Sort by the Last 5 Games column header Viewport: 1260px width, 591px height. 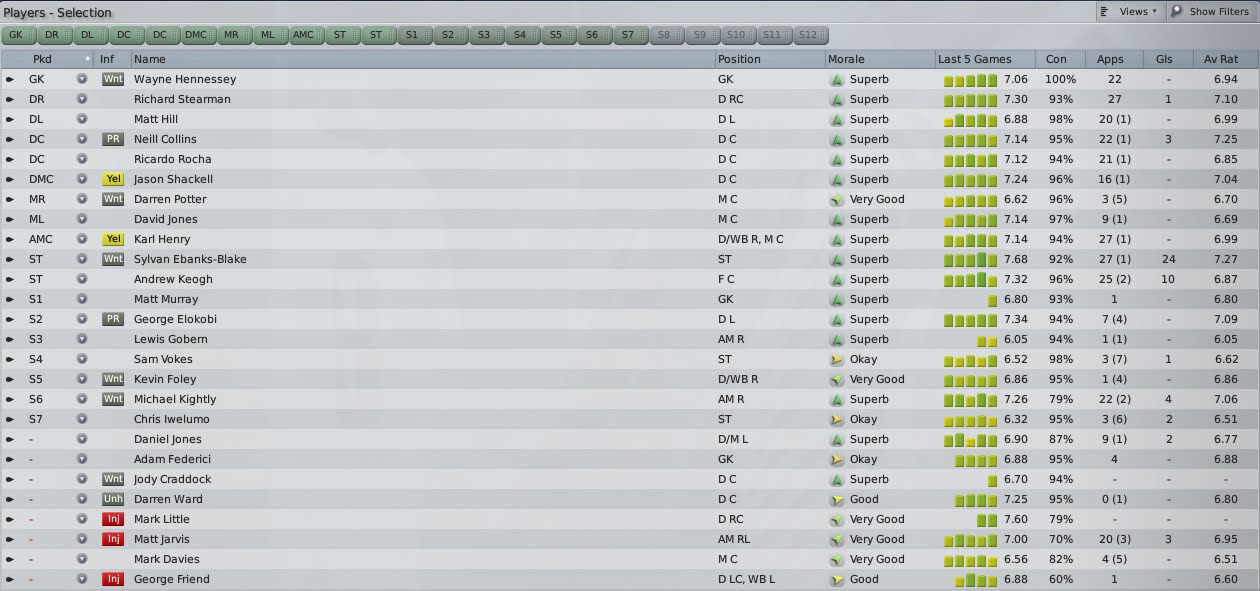984,59
